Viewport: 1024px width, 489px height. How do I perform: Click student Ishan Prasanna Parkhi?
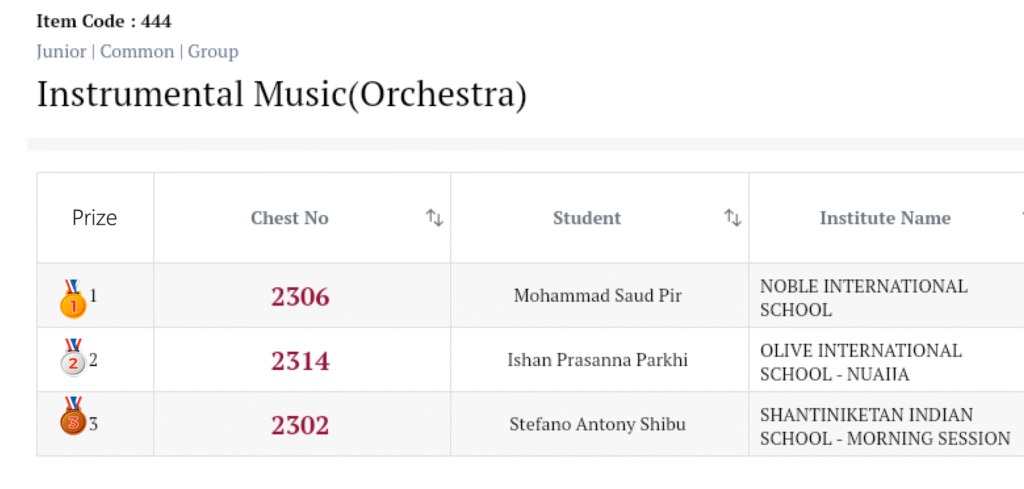(x=598, y=360)
